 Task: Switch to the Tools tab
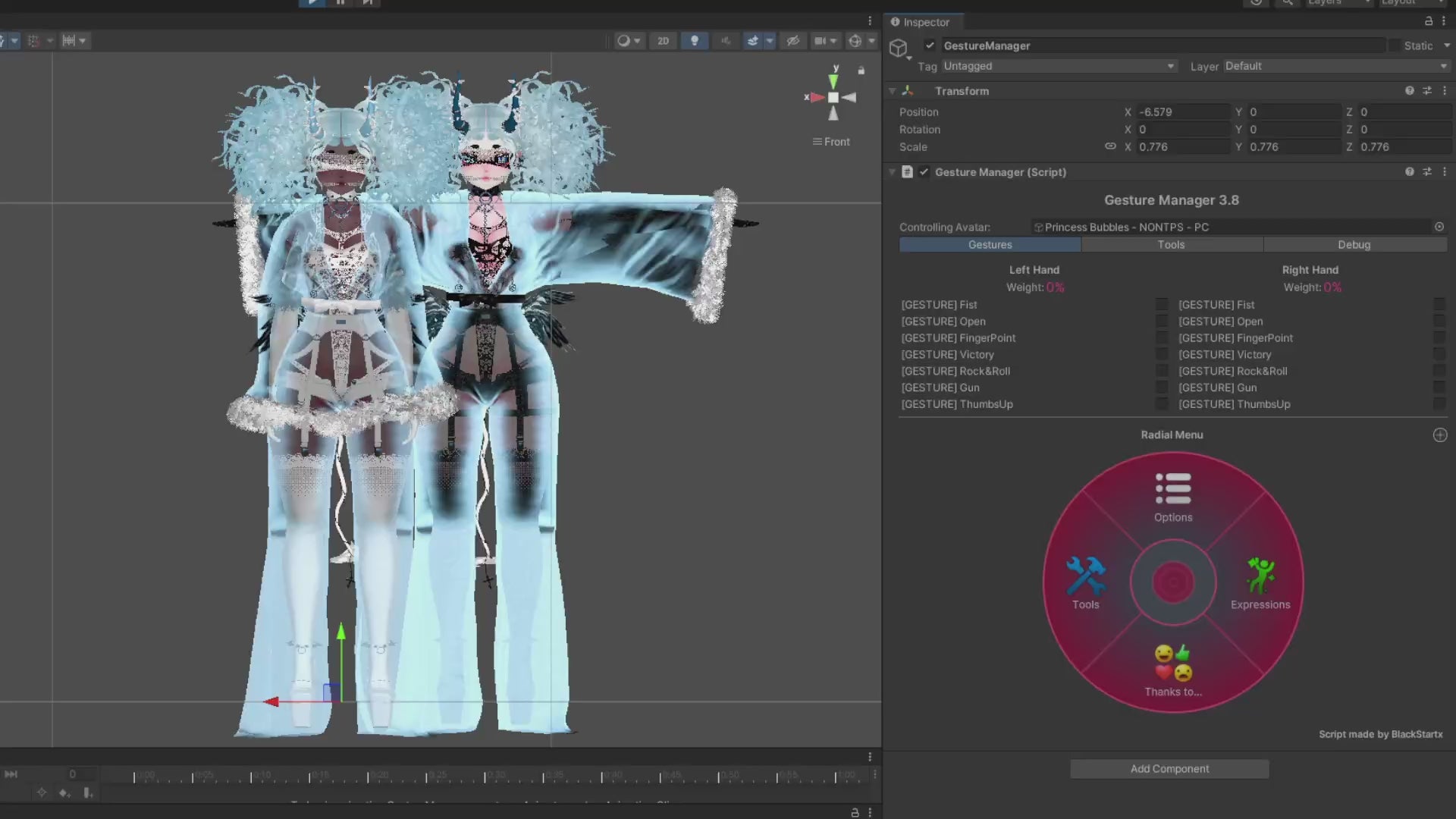point(1171,245)
